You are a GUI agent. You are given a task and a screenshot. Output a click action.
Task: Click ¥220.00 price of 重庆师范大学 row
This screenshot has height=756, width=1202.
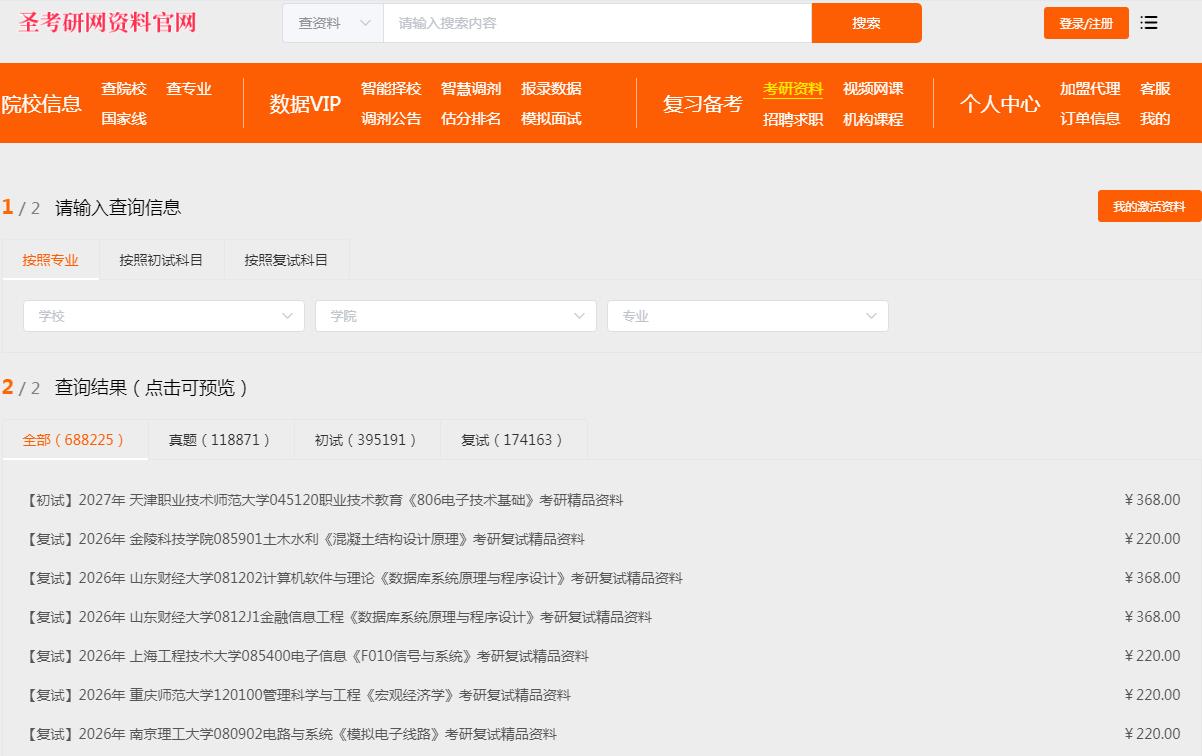[1152, 695]
